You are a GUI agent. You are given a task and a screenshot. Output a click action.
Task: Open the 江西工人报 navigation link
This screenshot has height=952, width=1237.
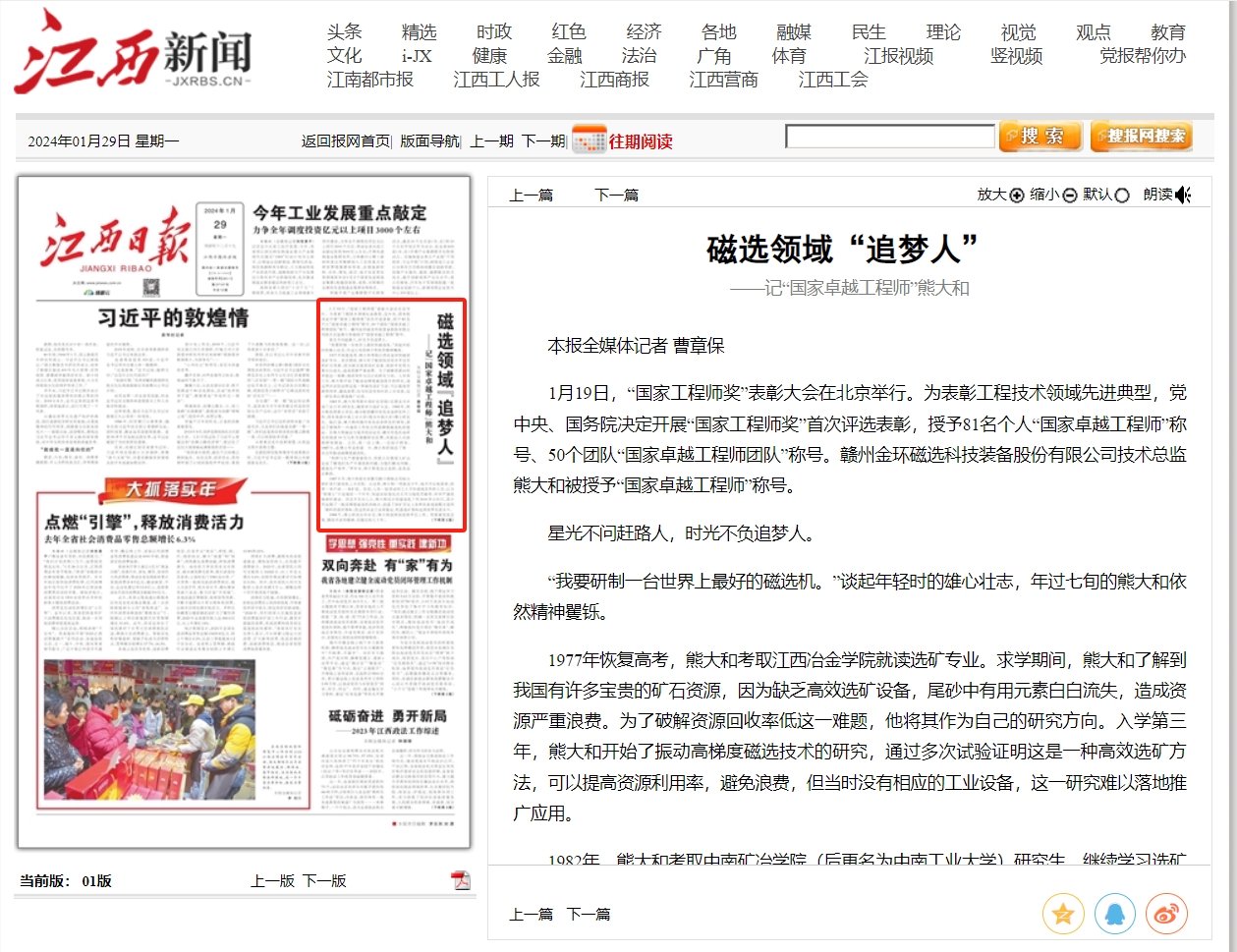pyautogui.click(x=496, y=80)
